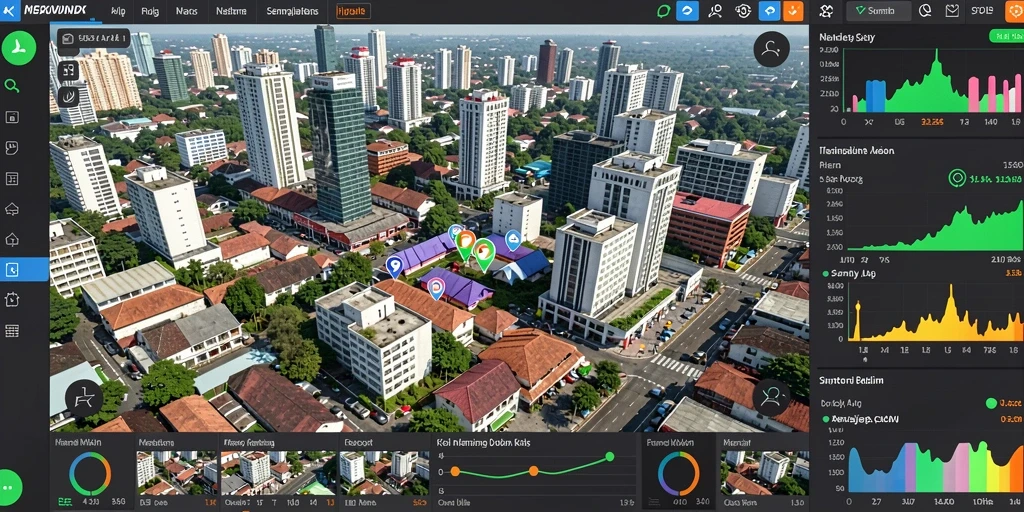This screenshot has width=1024, height=512.
Task: Toggle the Sanny Jag series legend dot
Action: (826, 274)
